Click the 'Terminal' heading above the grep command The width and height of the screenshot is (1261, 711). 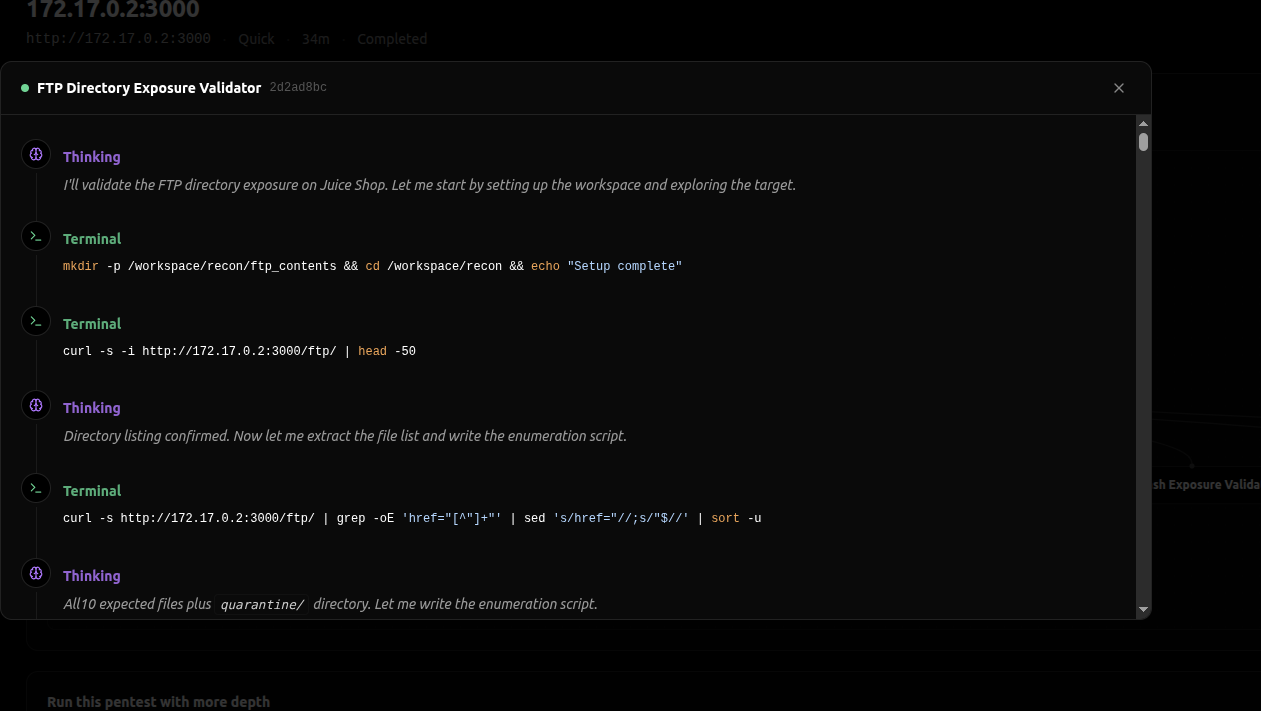coord(92,491)
